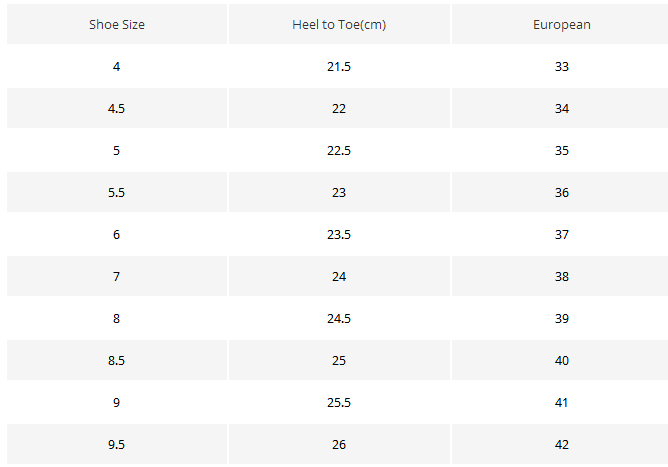Click European size 36 cell

click(x=560, y=192)
